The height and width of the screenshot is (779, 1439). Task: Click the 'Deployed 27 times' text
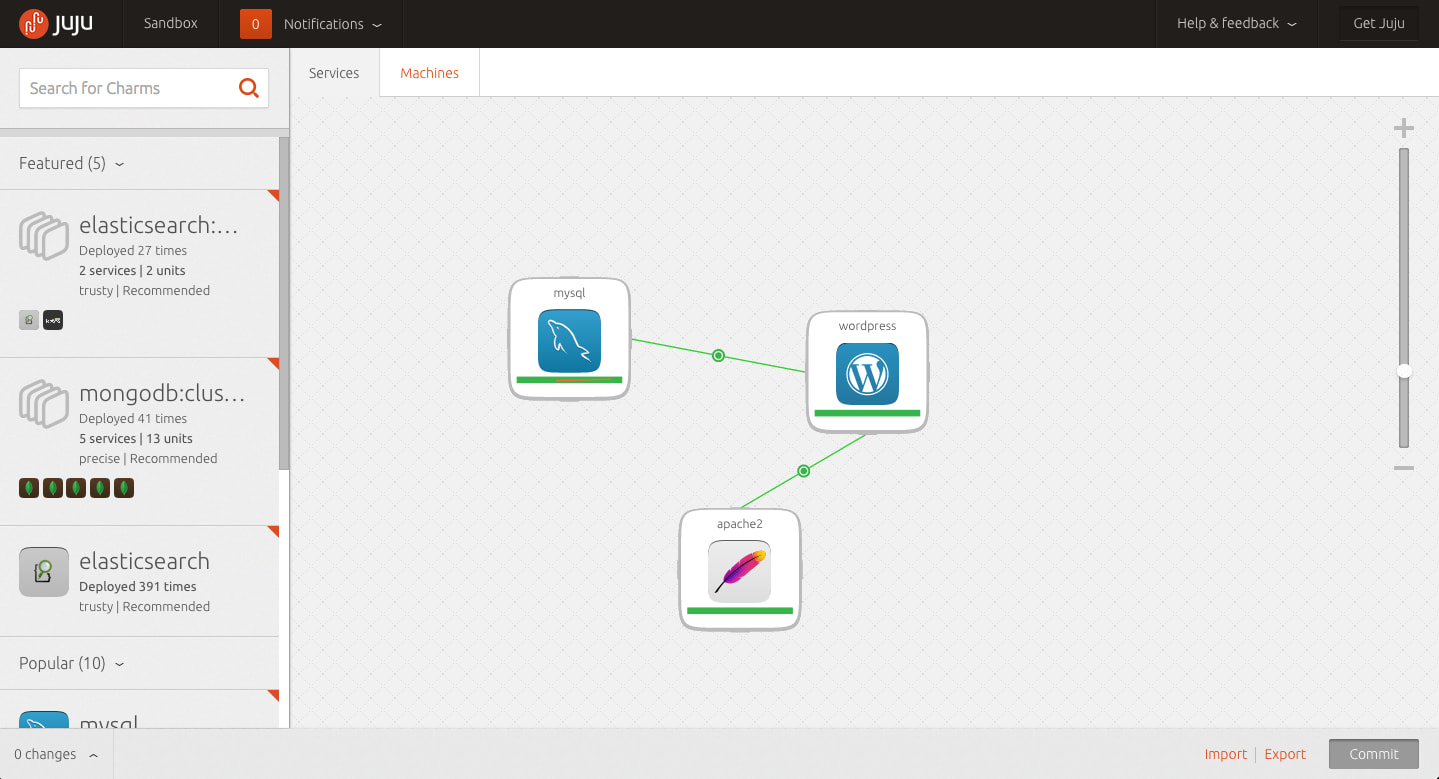[x=133, y=251]
